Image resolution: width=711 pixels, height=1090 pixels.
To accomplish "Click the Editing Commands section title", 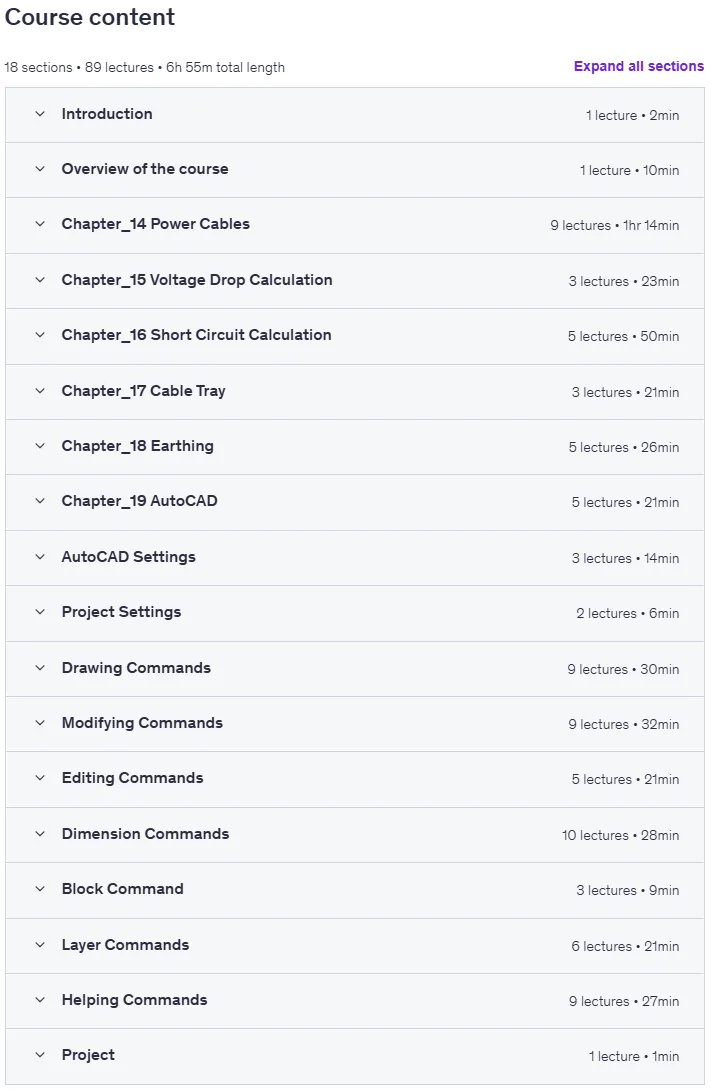I will pos(133,778).
